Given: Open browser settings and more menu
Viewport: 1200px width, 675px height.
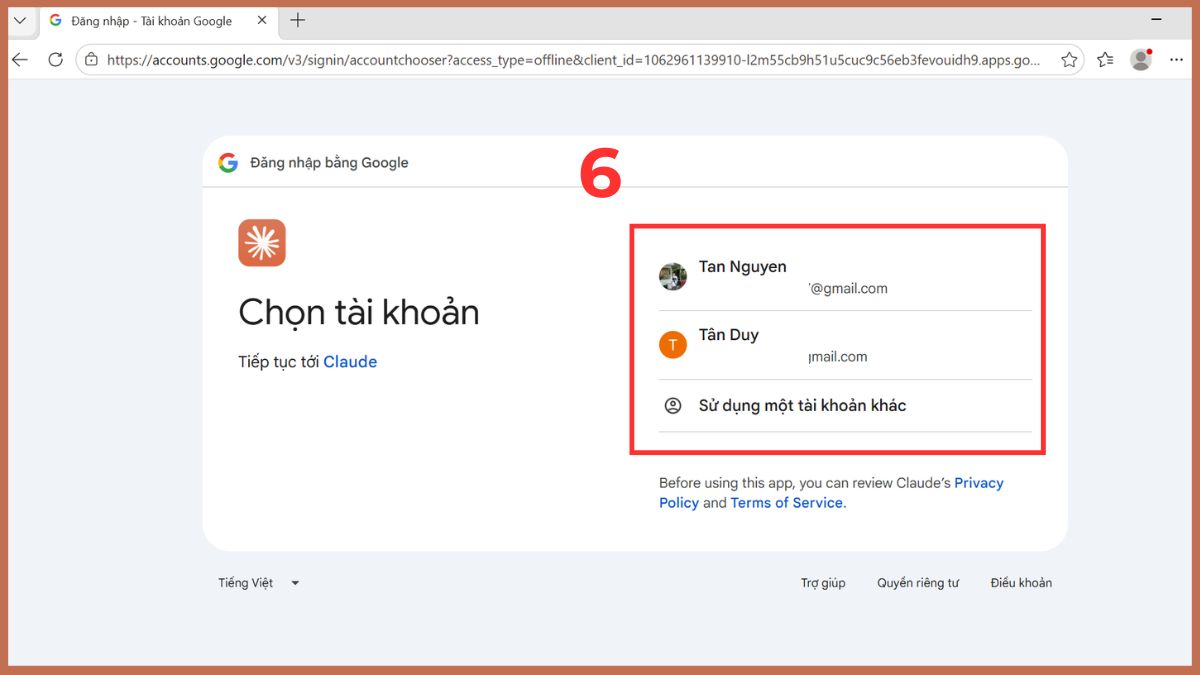Looking at the screenshot, I should [x=1177, y=60].
